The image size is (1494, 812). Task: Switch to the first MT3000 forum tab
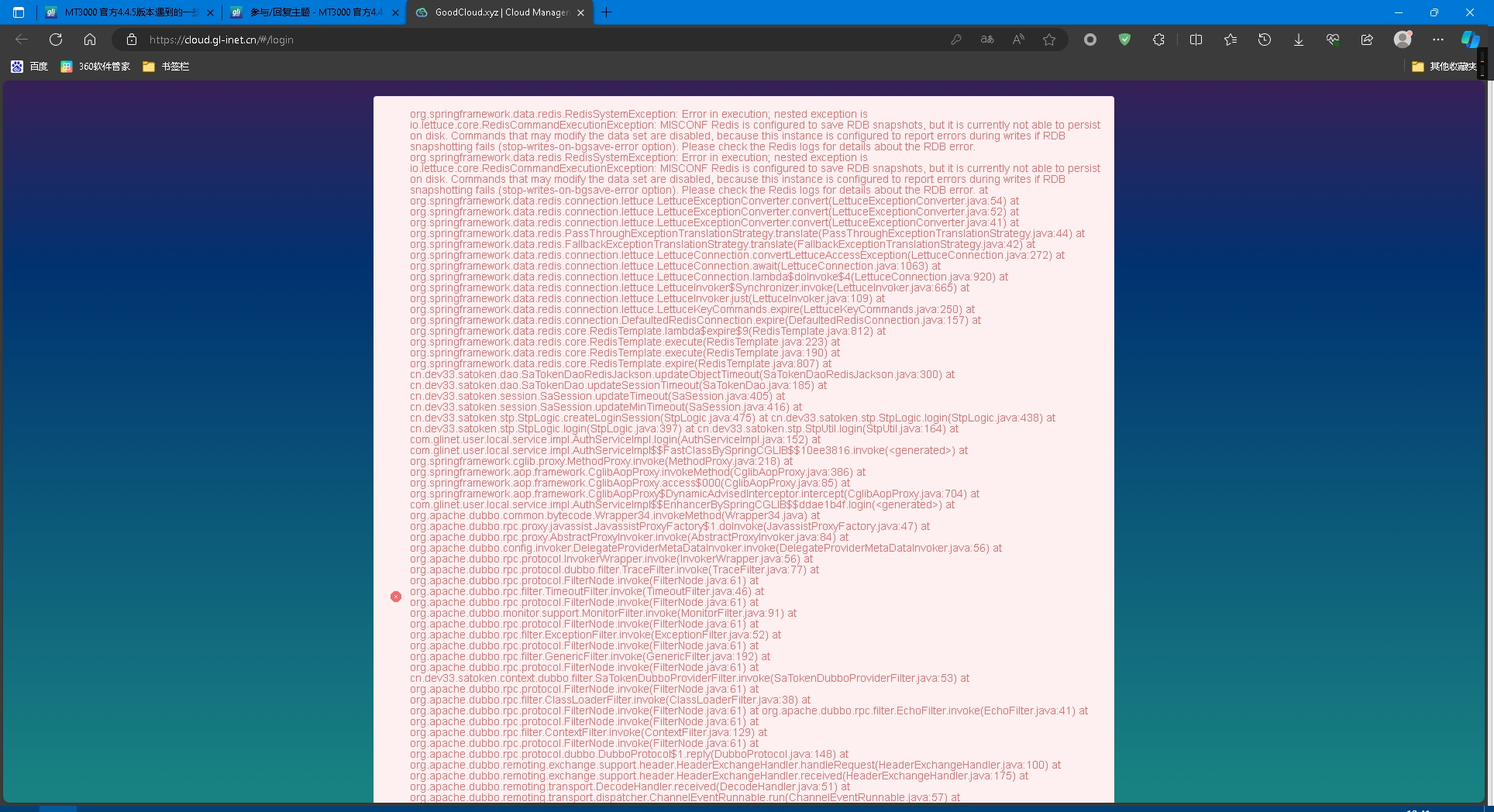[128, 12]
